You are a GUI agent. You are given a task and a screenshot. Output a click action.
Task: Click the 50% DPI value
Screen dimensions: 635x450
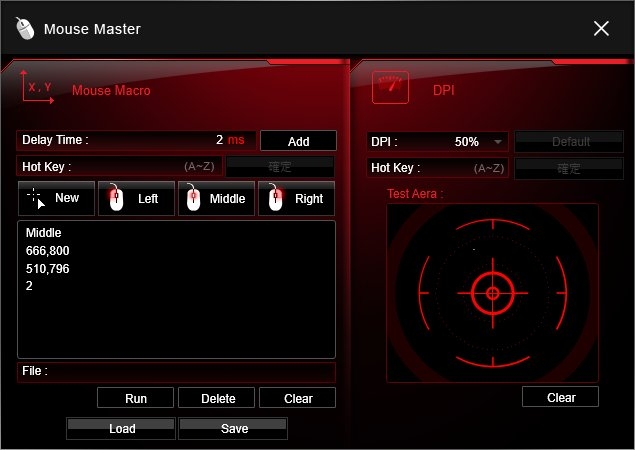pos(467,142)
